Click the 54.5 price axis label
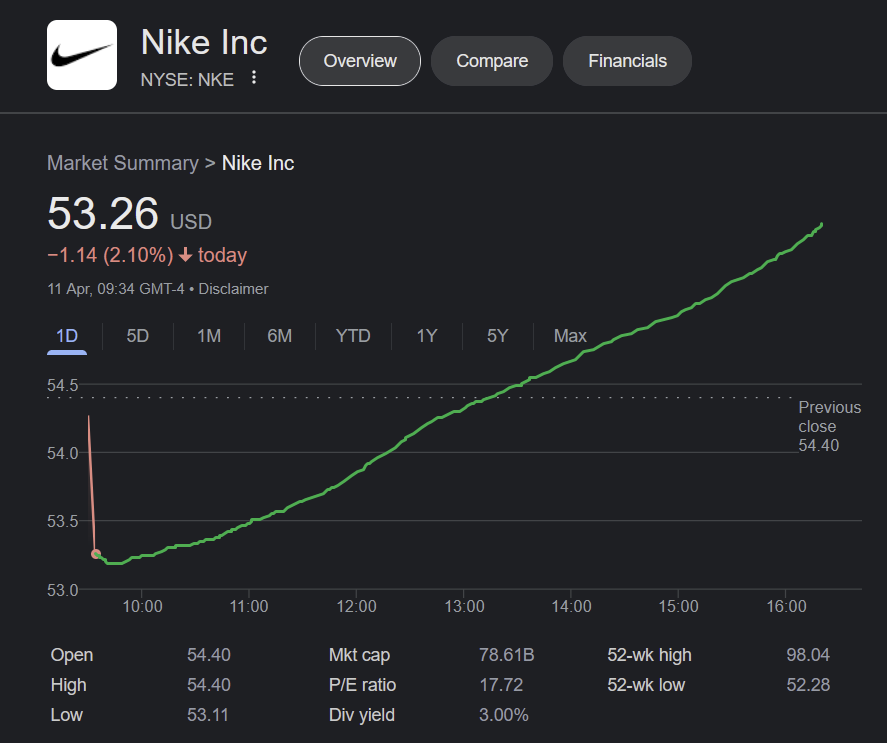887x743 pixels. 62,385
